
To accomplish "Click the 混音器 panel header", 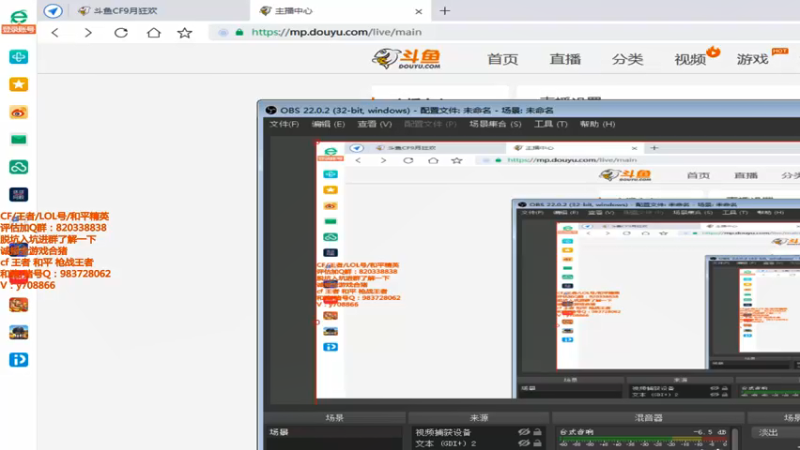I will (648, 418).
